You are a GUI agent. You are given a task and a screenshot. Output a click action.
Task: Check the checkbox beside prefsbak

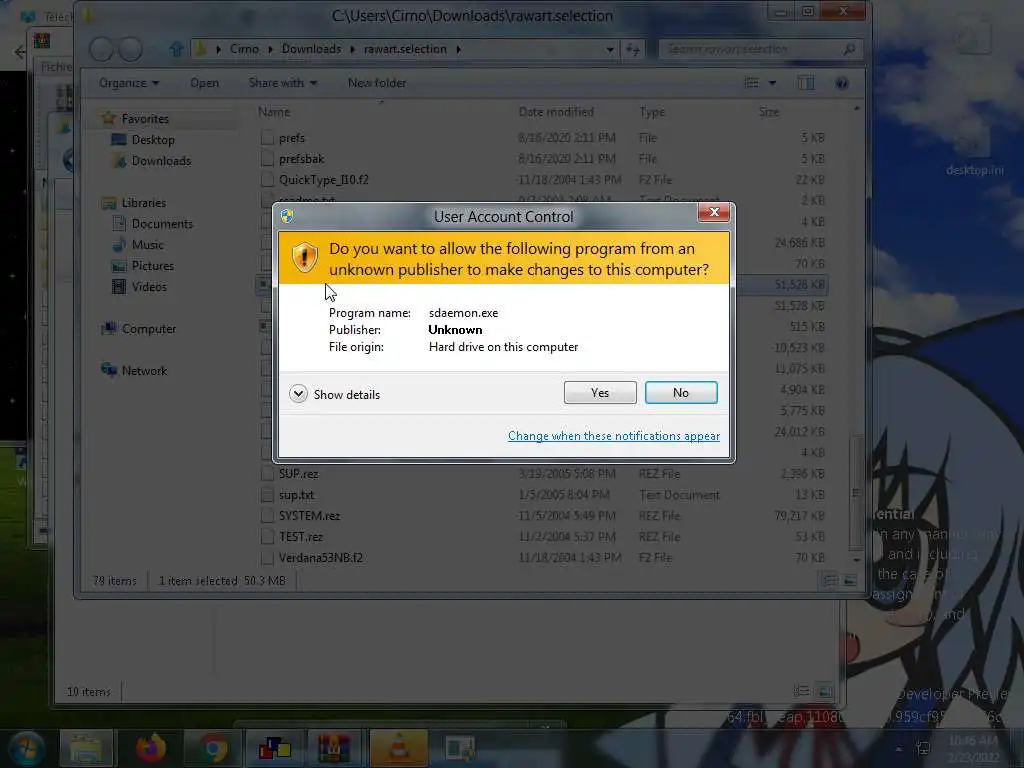[x=266, y=159]
